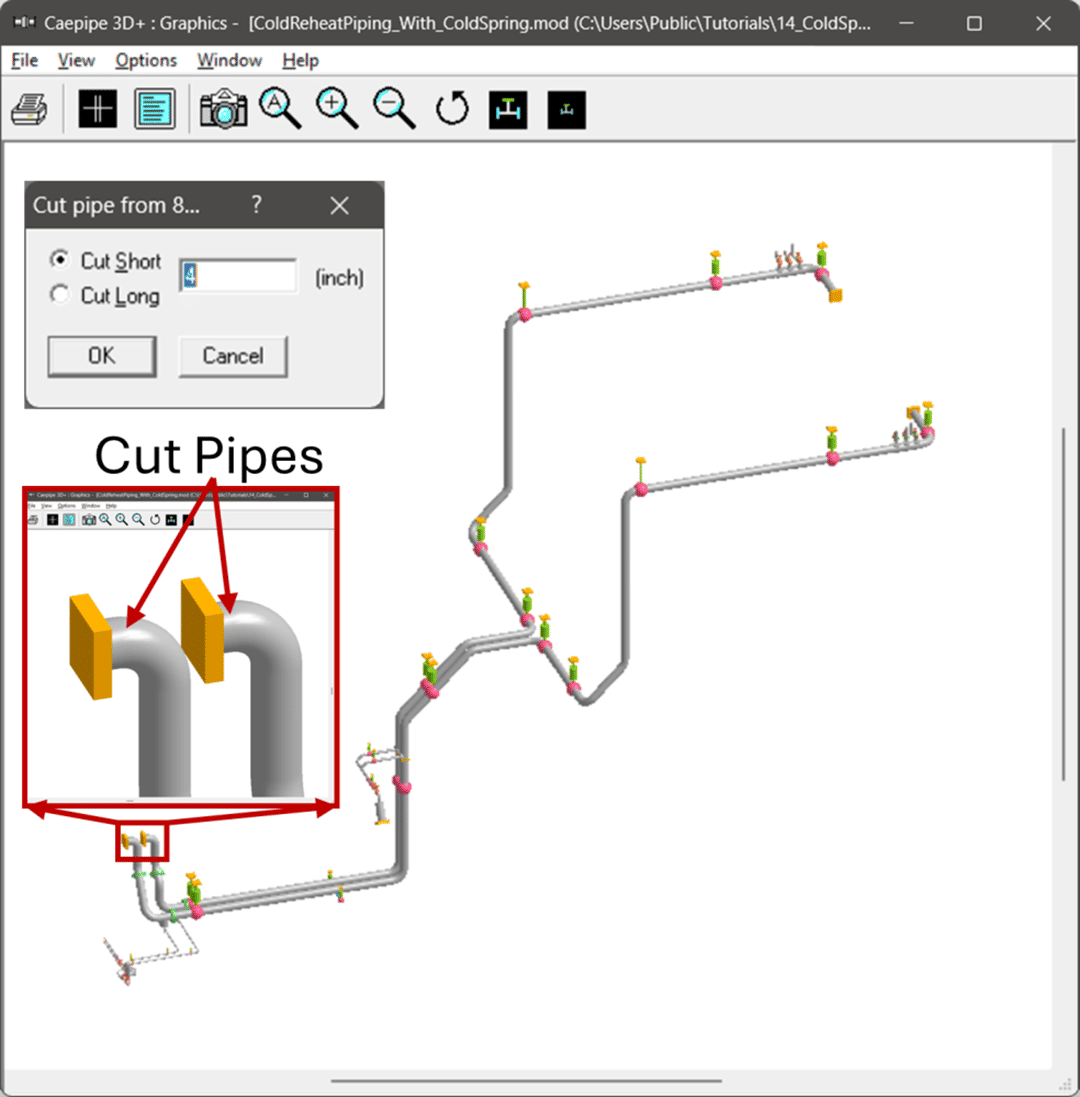Click the "(inch)" unit label
The height and width of the screenshot is (1097, 1080).
point(339,278)
